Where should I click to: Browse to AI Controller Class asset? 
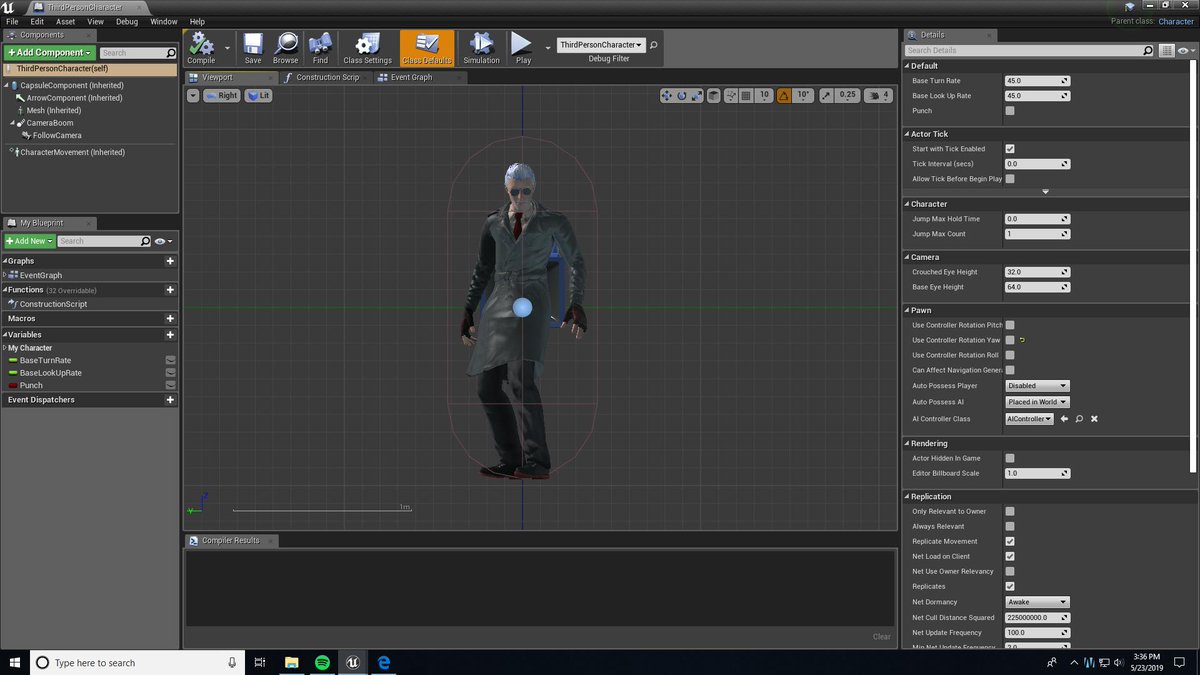click(1079, 419)
